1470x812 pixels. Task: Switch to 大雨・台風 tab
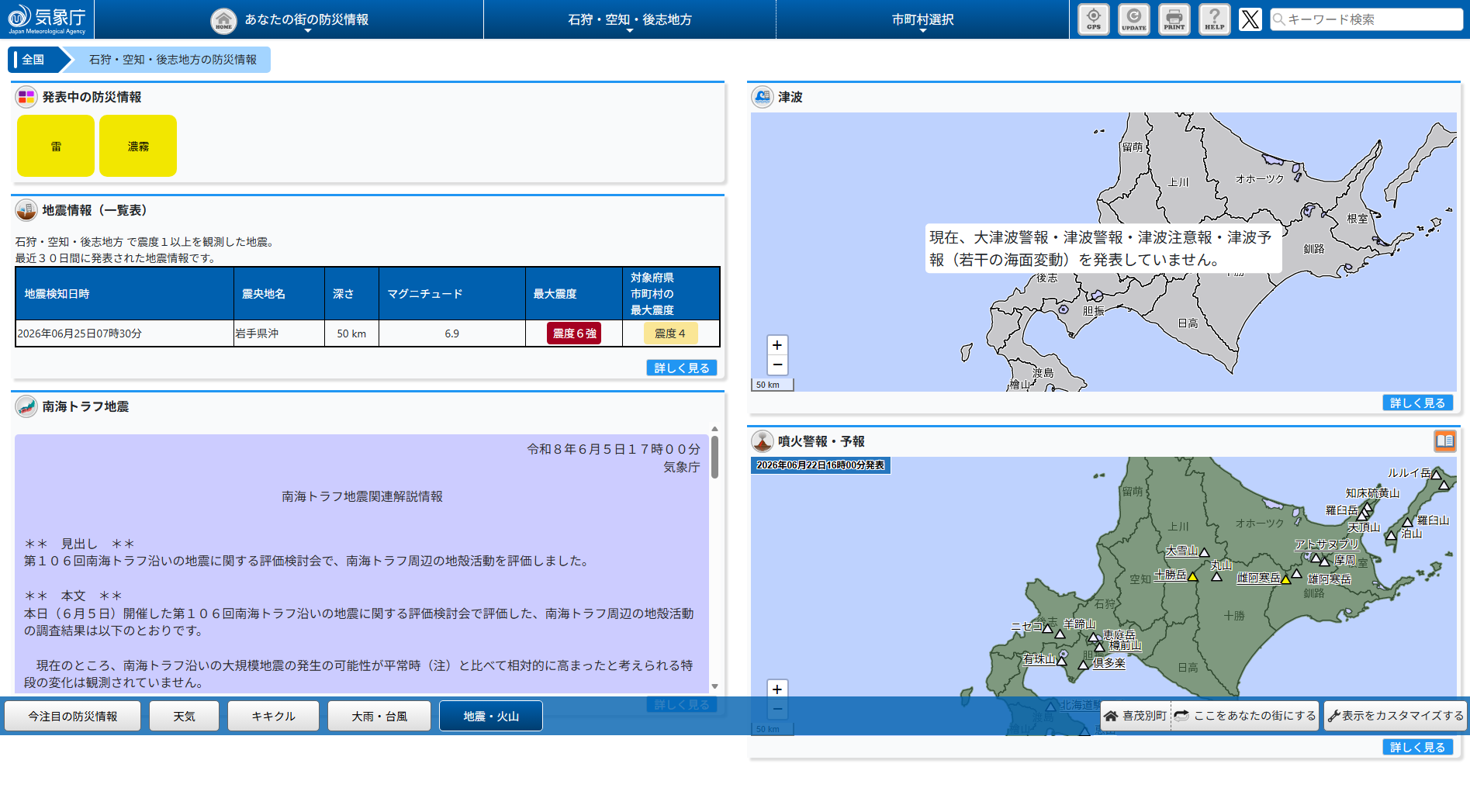pos(379,716)
